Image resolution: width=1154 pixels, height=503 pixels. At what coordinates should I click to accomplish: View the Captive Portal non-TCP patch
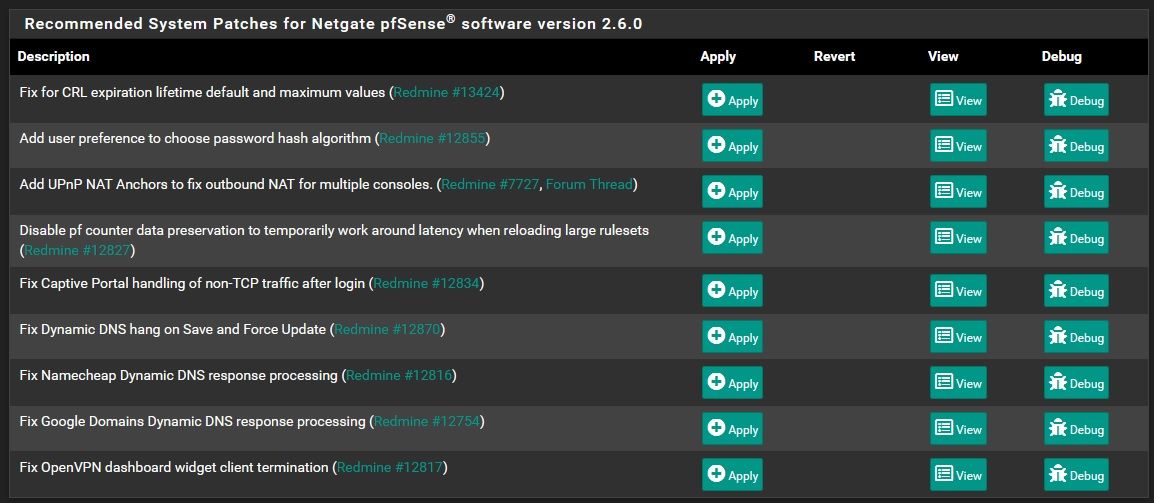[x=958, y=291]
